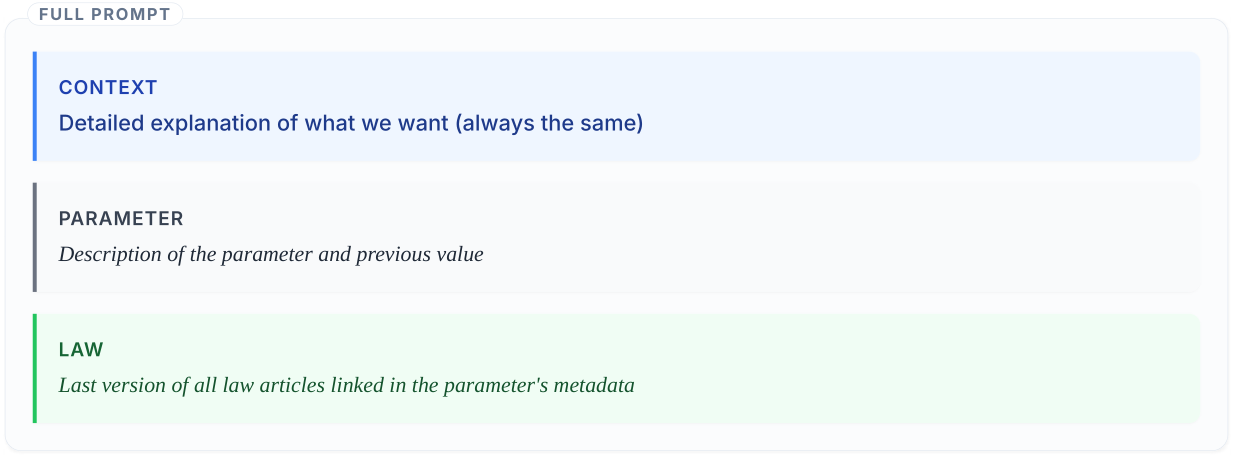Image resolution: width=1235 pixels, height=456 pixels.
Task: Select the LAW heading
Action: pos(81,349)
